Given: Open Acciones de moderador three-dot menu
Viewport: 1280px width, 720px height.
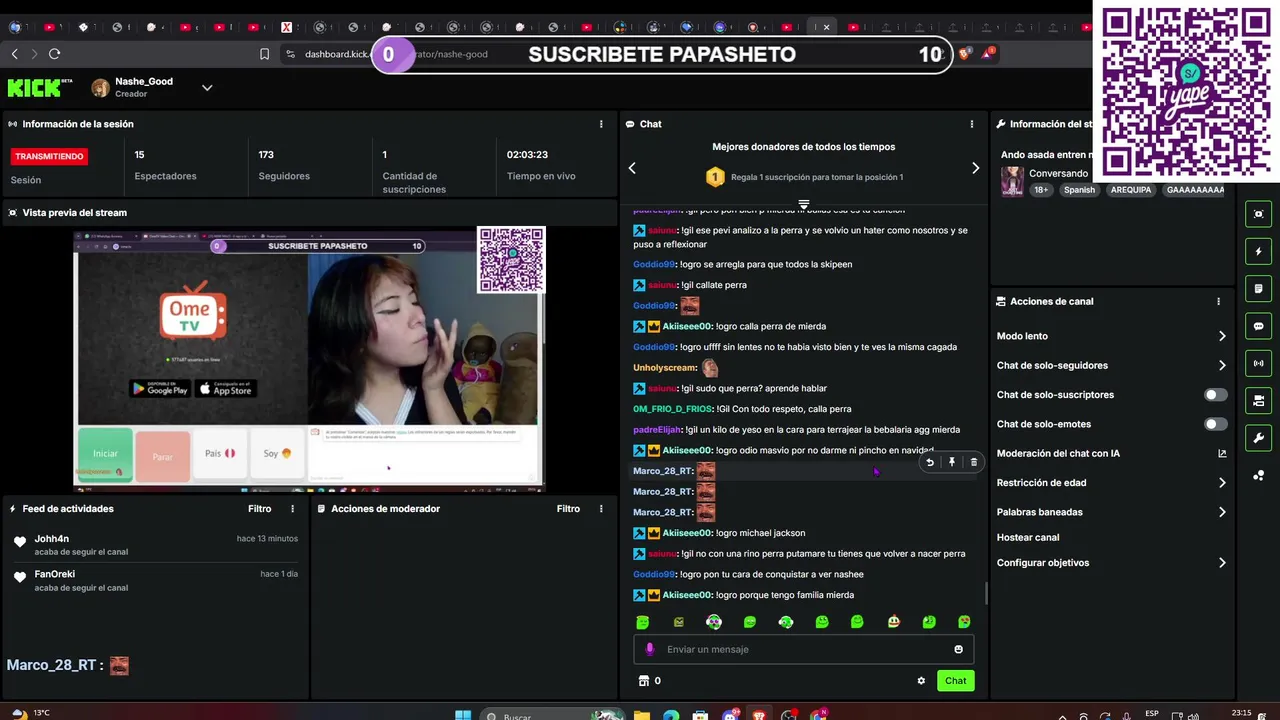Looking at the screenshot, I should pyautogui.click(x=601, y=509).
